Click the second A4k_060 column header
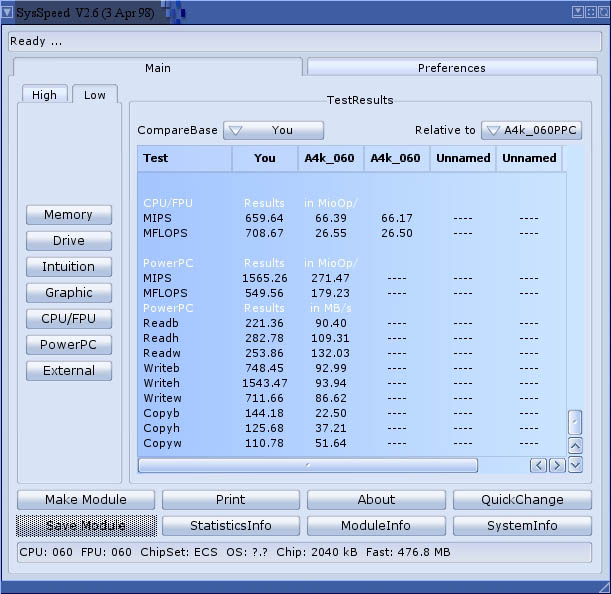Screen dimensions: 611x594 397,158
